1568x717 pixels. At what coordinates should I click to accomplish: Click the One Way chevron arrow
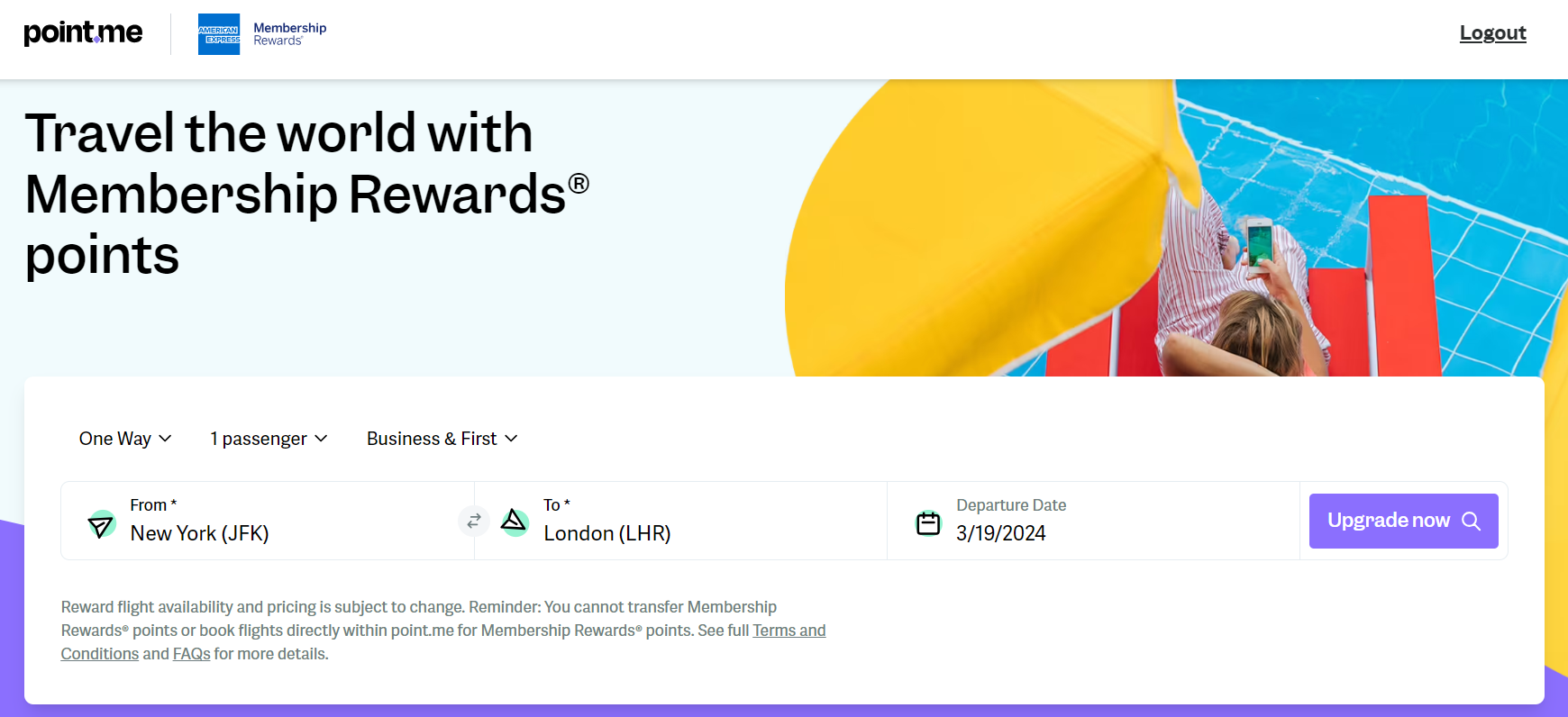pyautogui.click(x=165, y=440)
